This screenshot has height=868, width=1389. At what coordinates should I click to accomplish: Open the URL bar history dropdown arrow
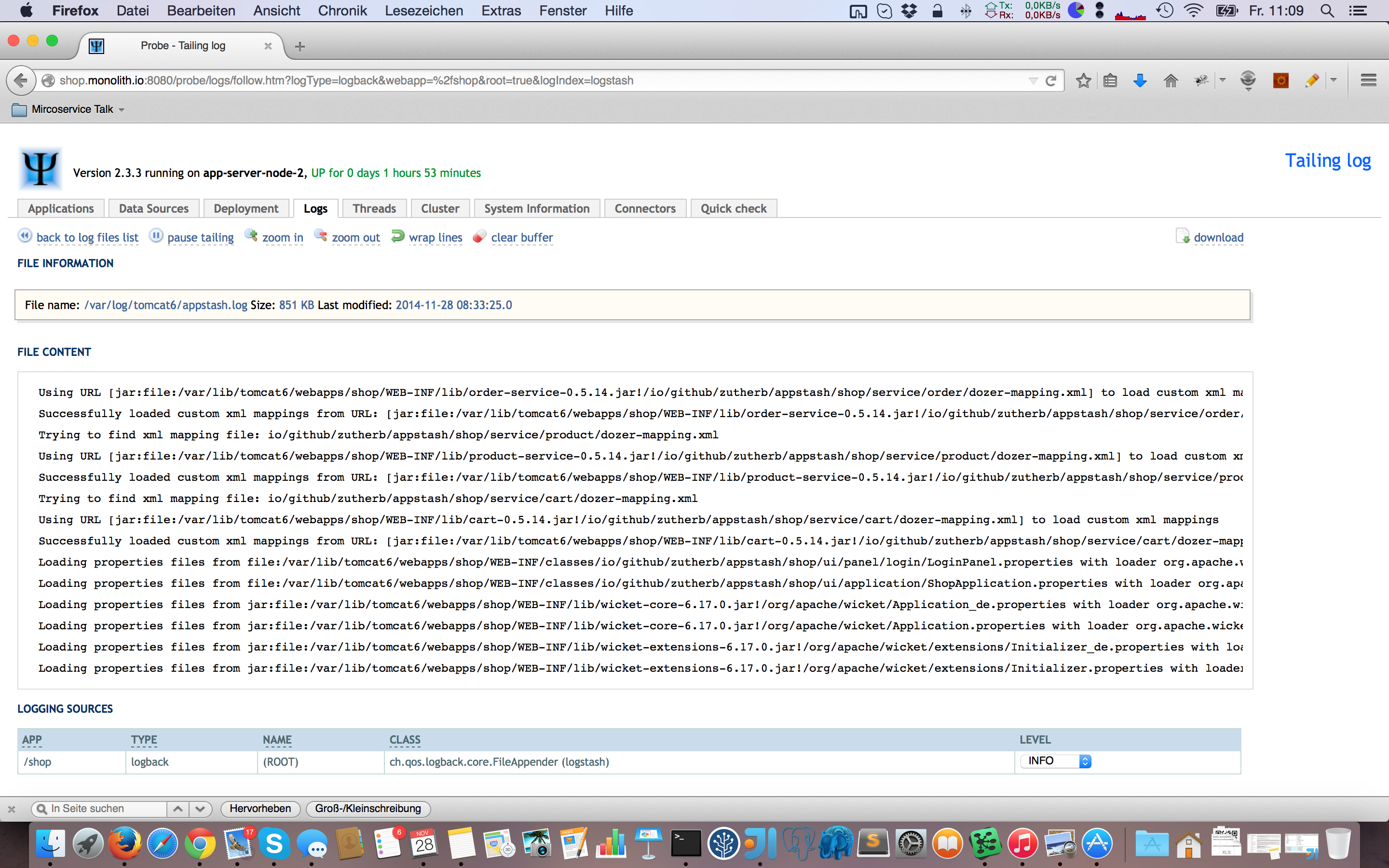coord(1033,81)
